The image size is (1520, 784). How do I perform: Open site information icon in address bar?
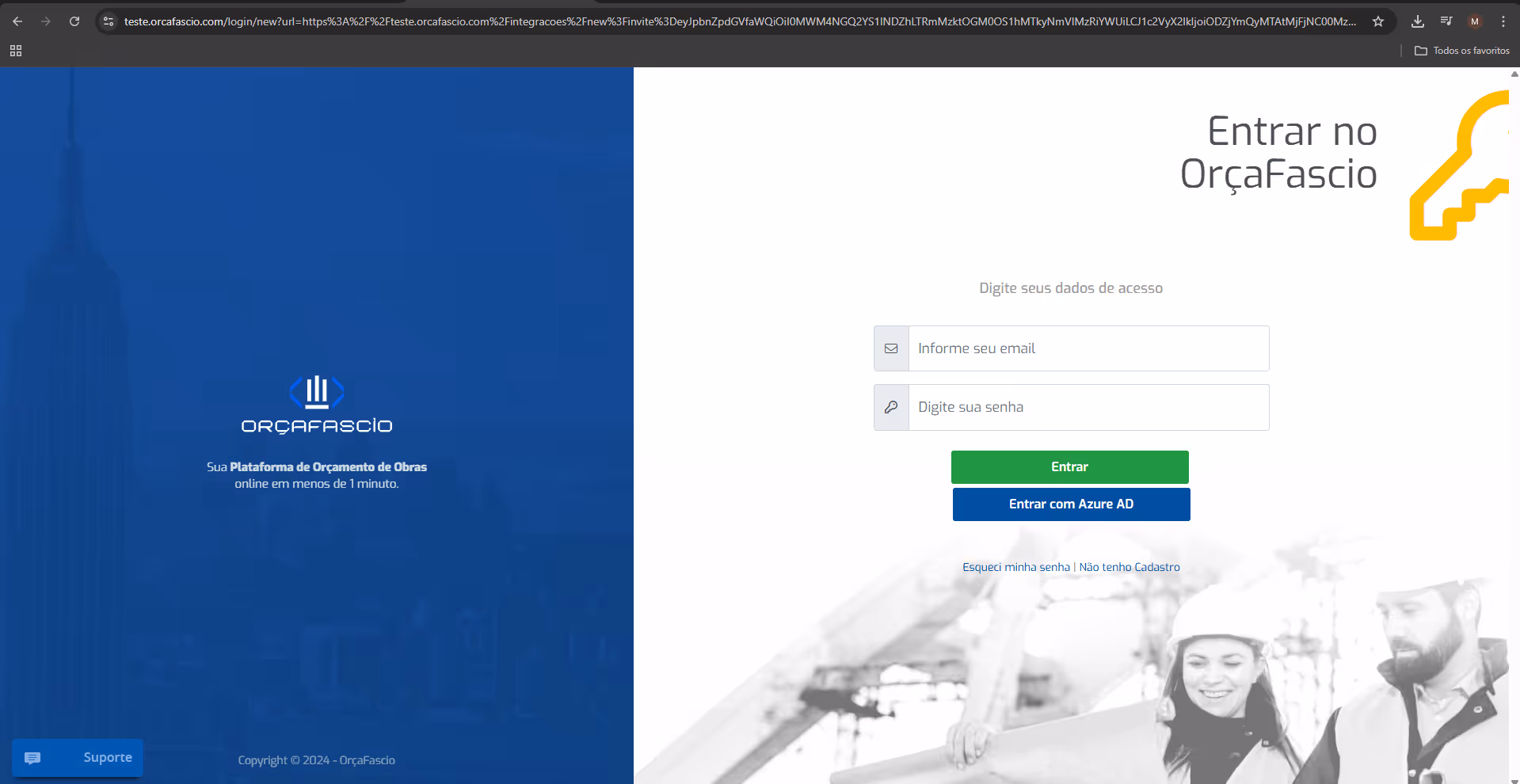pyautogui.click(x=109, y=21)
